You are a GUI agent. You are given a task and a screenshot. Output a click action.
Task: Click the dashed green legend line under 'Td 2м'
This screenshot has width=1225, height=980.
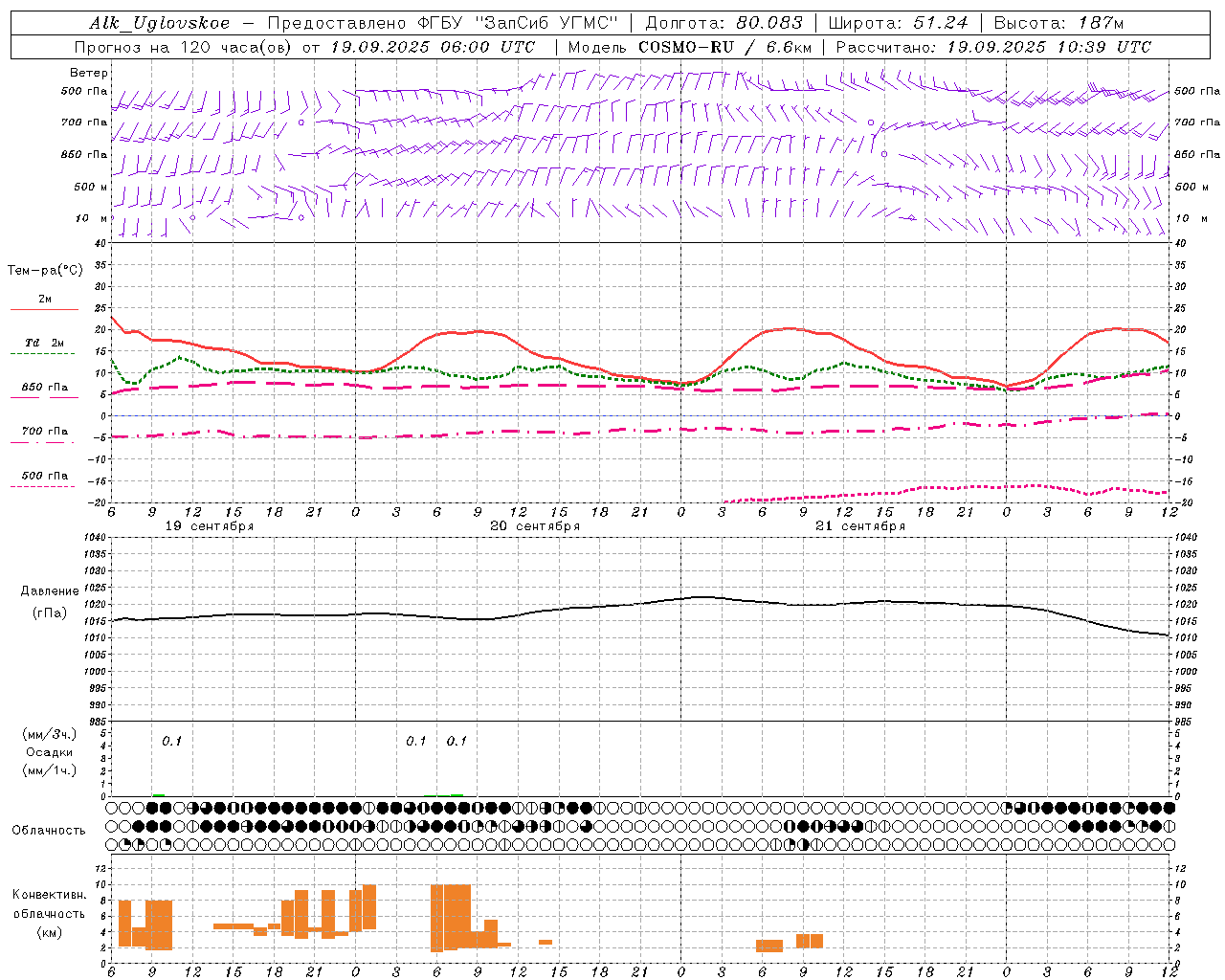pos(42,353)
